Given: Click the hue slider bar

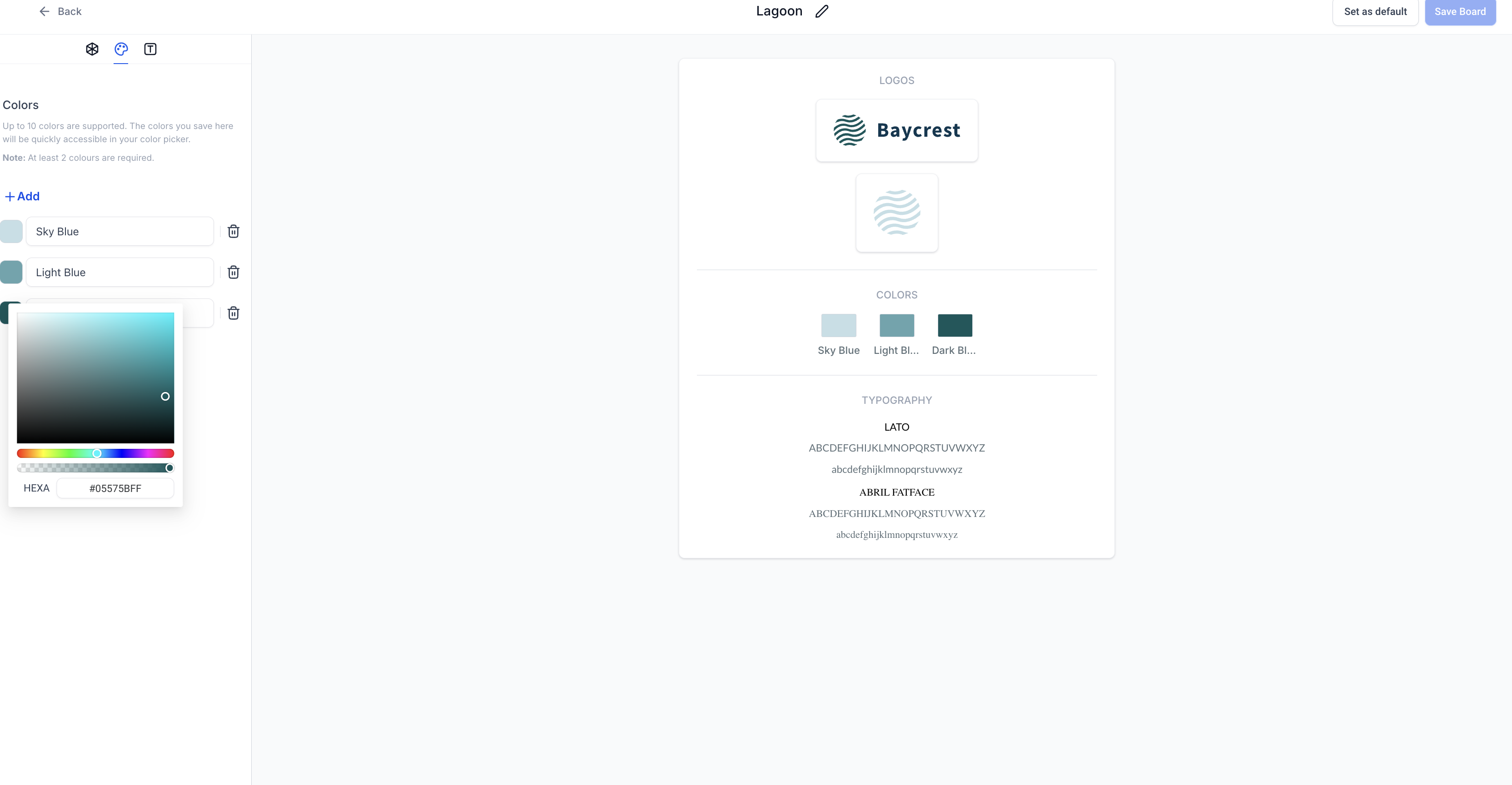Looking at the screenshot, I should pos(95,453).
